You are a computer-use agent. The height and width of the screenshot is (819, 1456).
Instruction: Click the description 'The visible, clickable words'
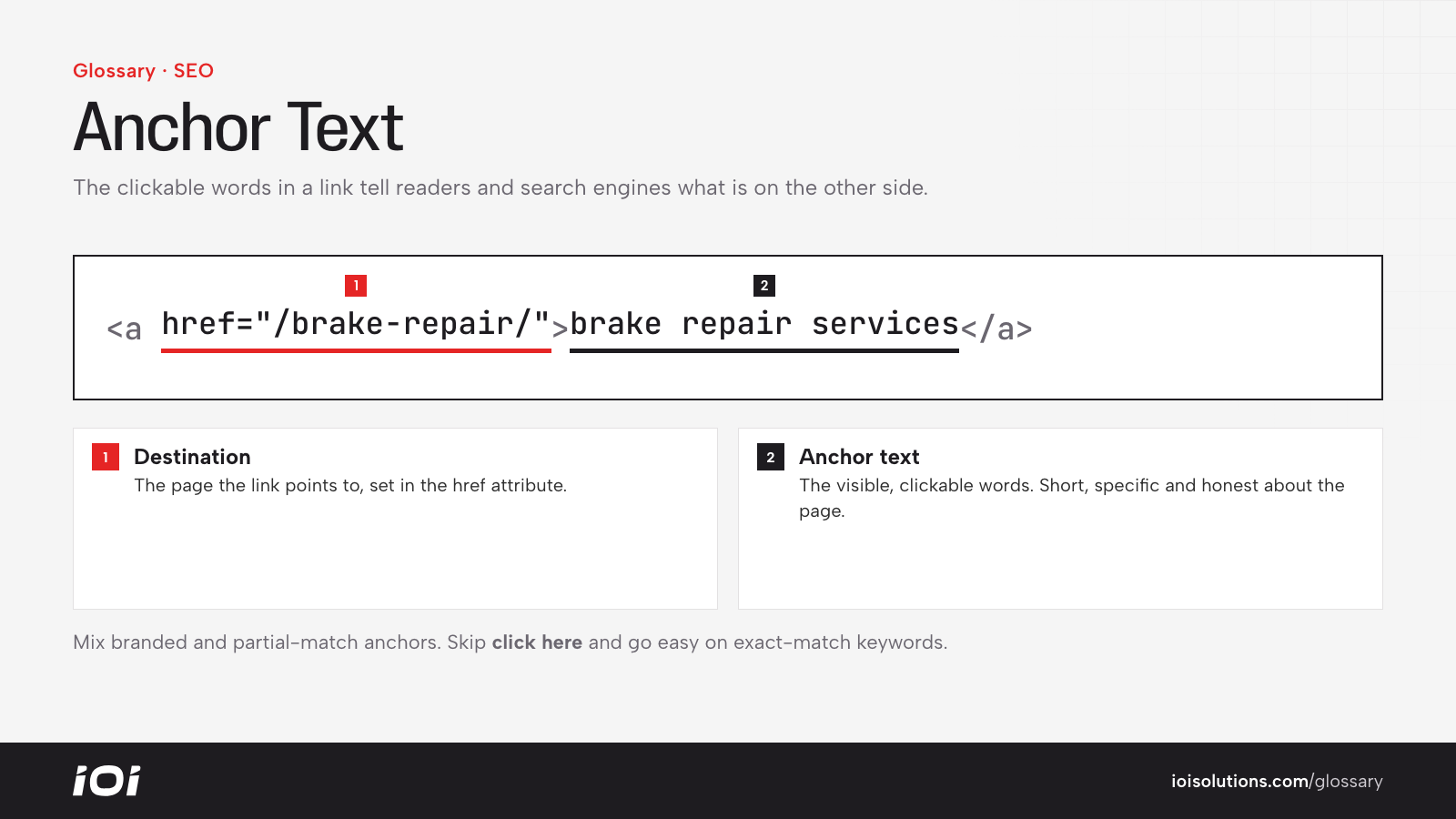pyautogui.click(x=1071, y=498)
